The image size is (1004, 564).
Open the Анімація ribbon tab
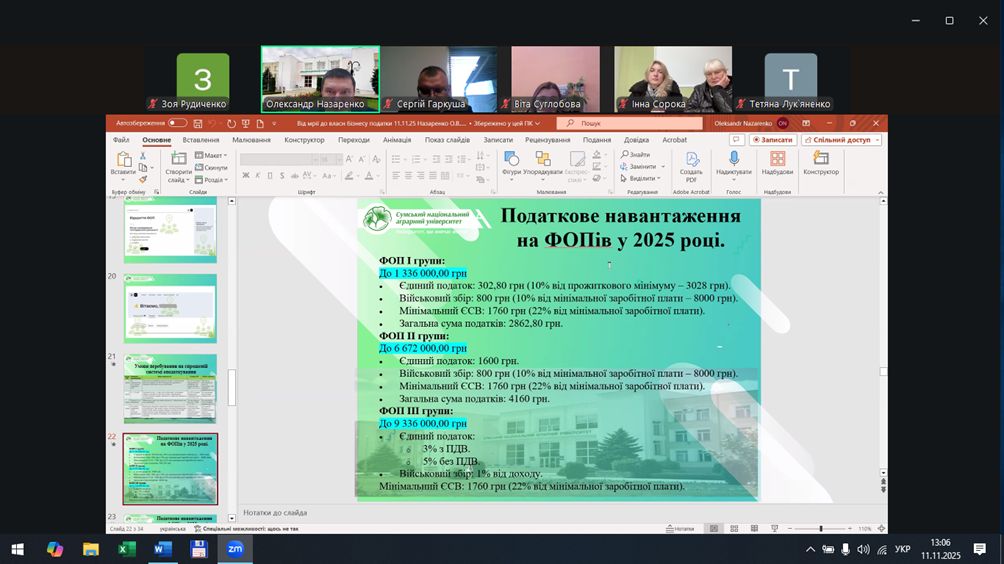(396, 140)
